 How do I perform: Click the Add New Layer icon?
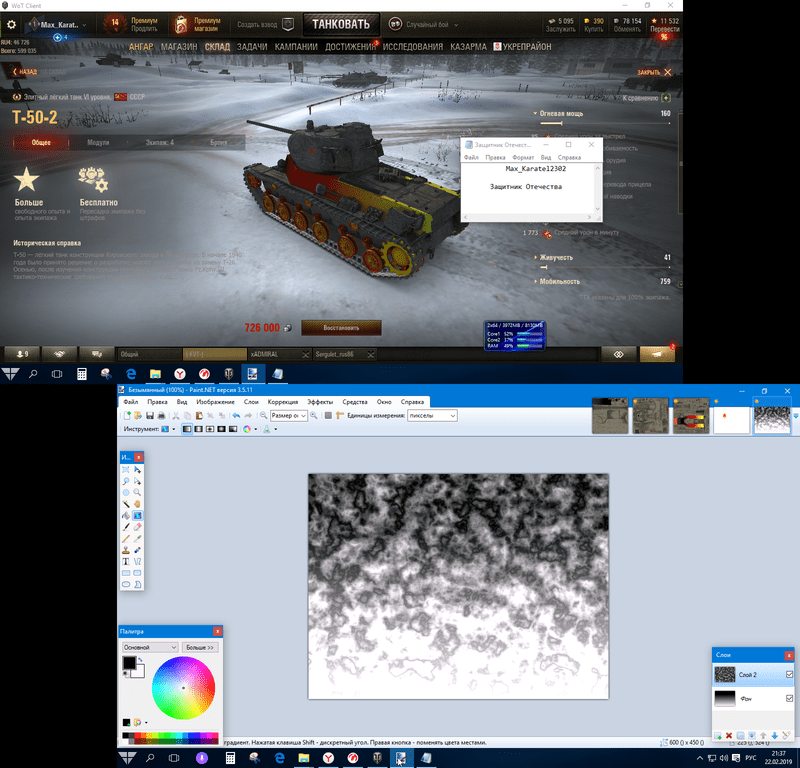(718, 735)
